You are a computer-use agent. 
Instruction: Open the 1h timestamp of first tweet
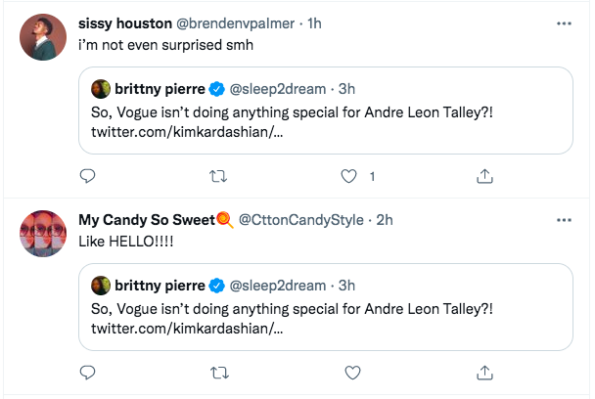(314, 24)
